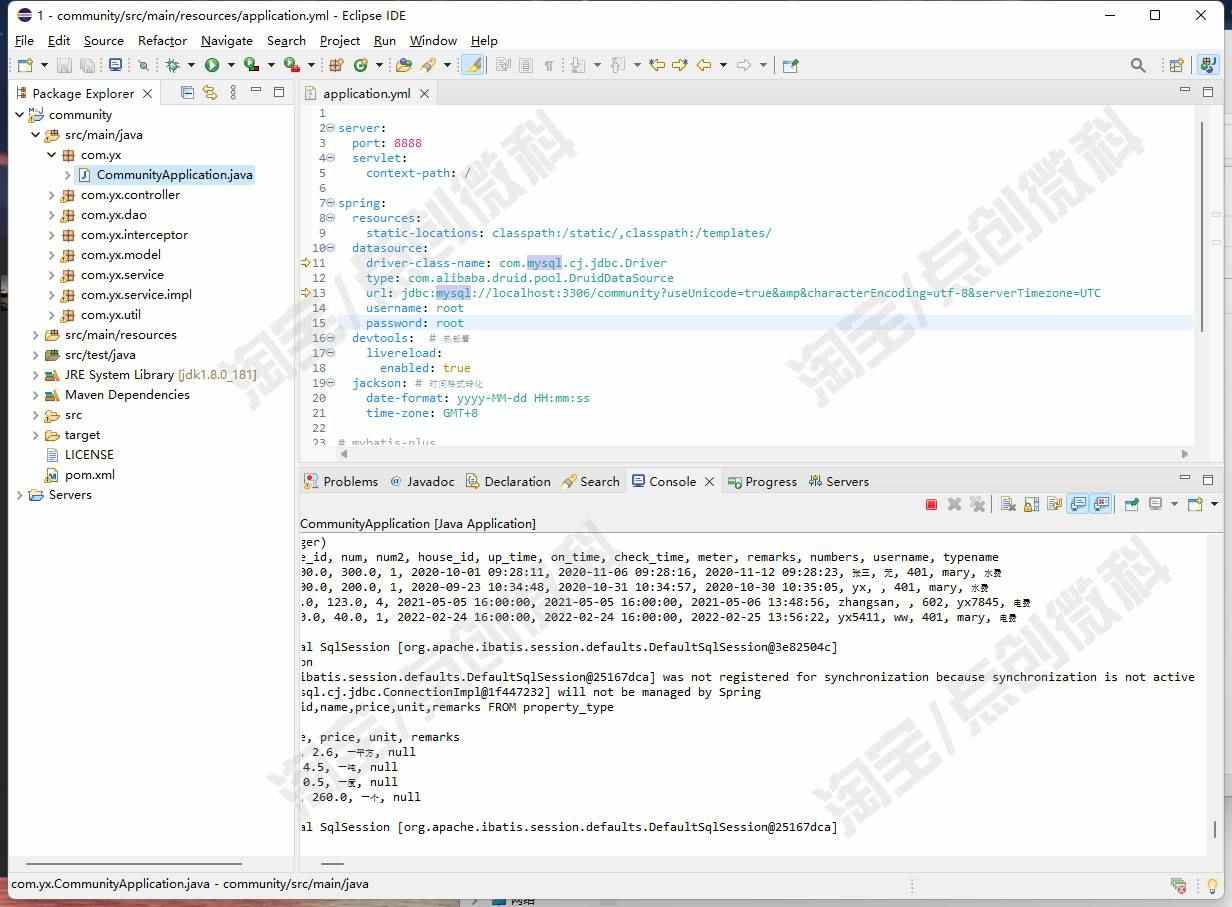Switch to the Problems tab
Viewport: 1232px width, 907px height.
tap(341, 481)
